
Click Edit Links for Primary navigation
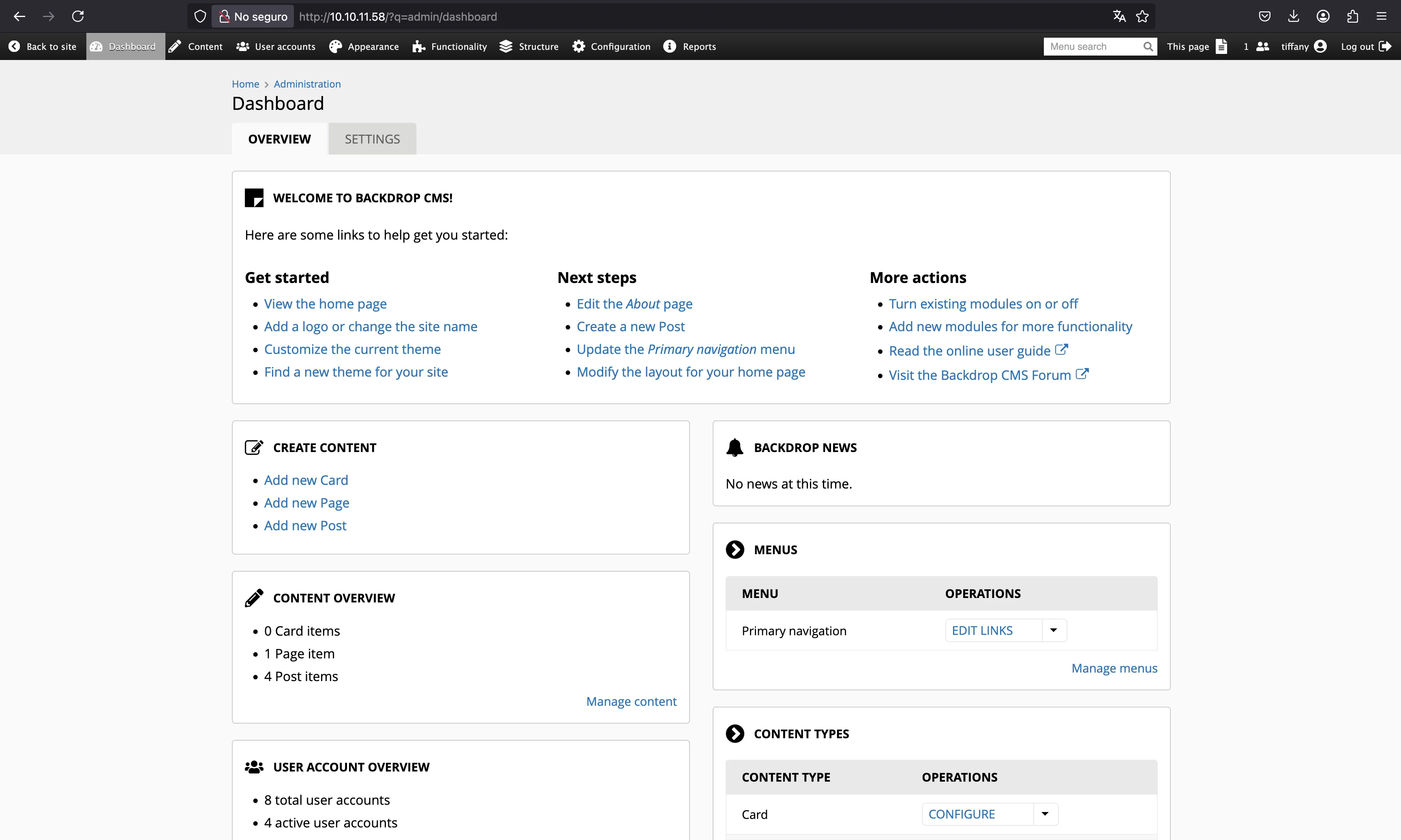(x=982, y=630)
